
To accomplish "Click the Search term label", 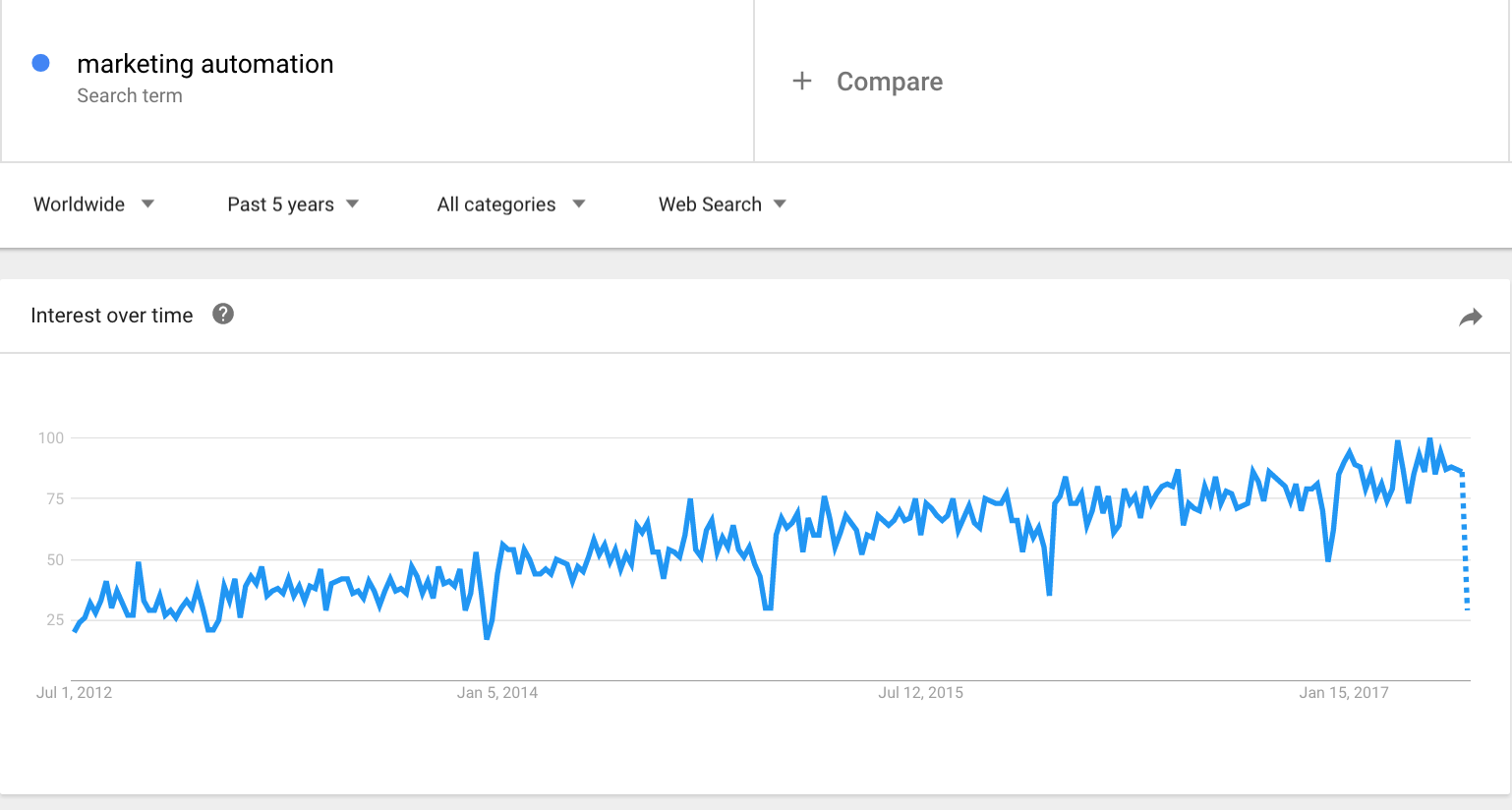I will click(130, 95).
